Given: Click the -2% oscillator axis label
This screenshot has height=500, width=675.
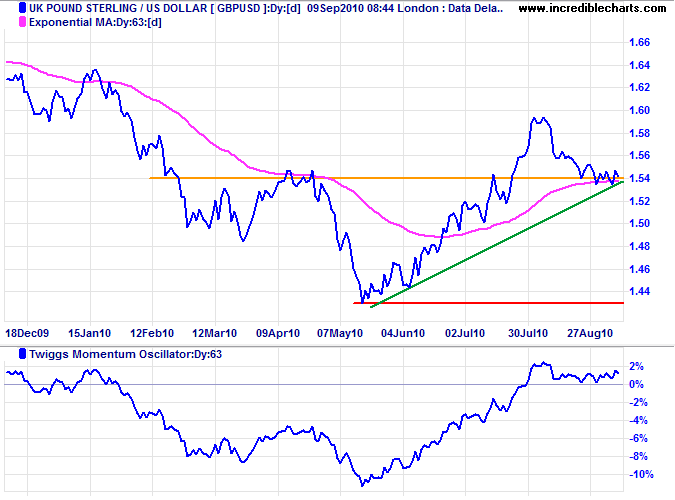Looking at the screenshot, I should click(638, 403).
